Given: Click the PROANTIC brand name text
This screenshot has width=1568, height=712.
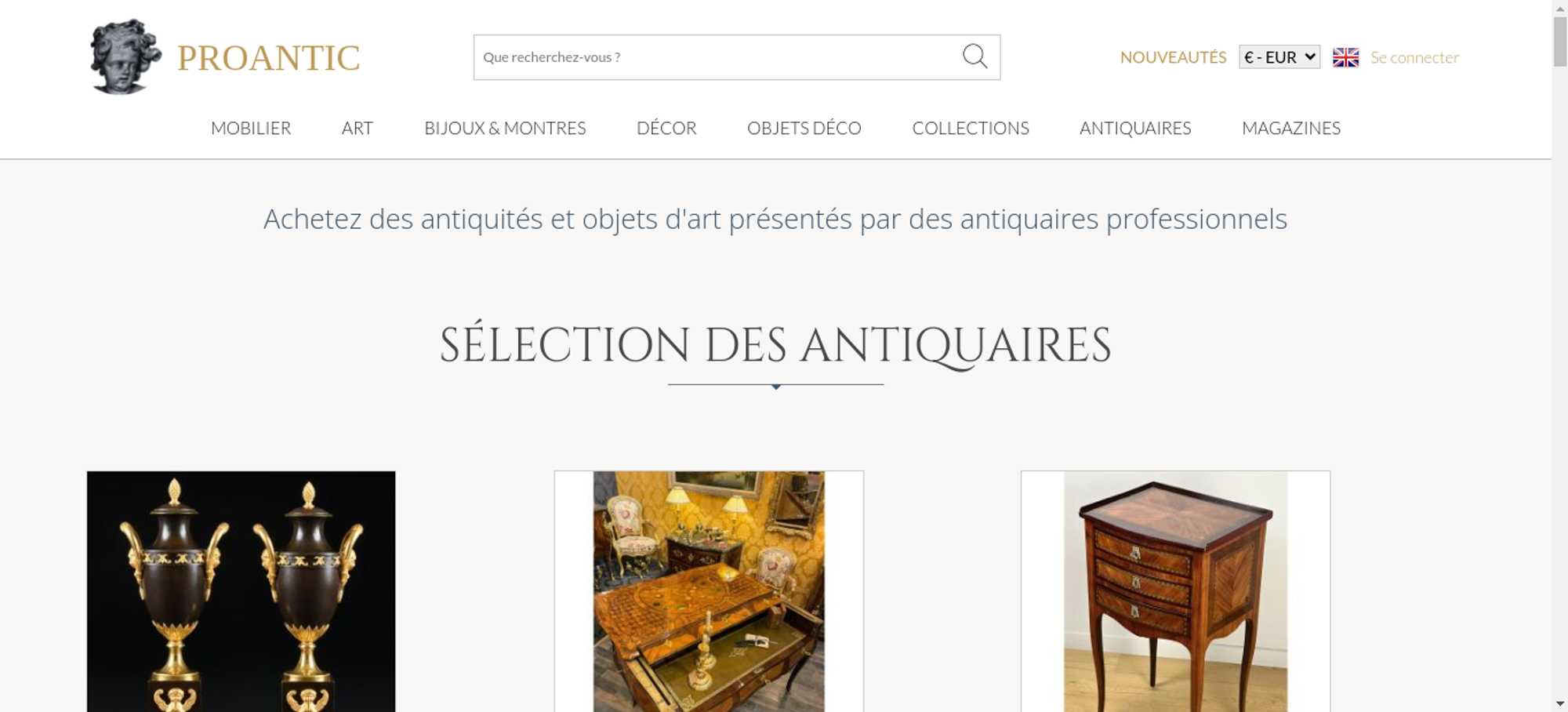Looking at the screenshot, I should click(x=269, y=58).
